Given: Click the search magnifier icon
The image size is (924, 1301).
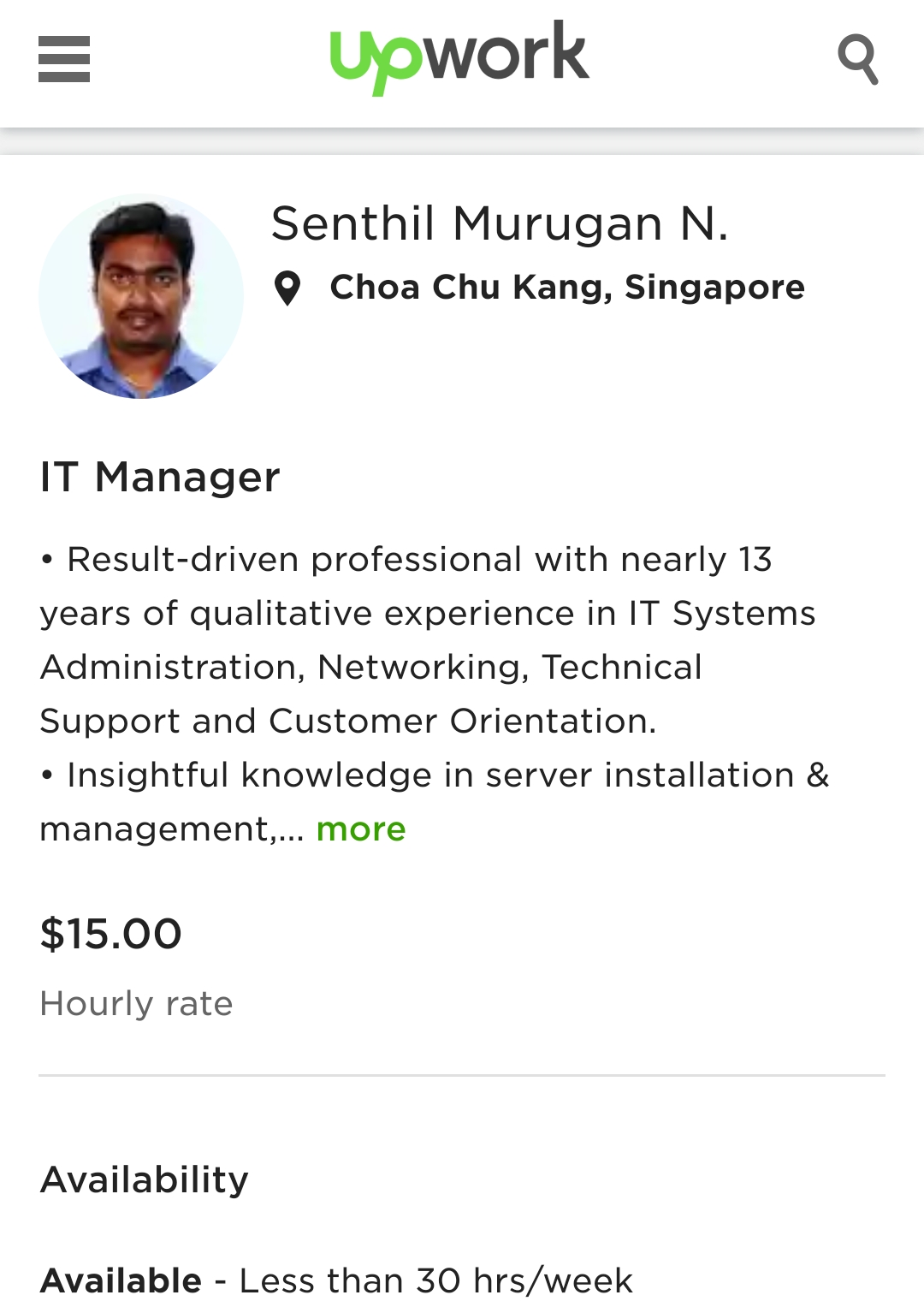Looking at the screenshot, I should (858, 59).
